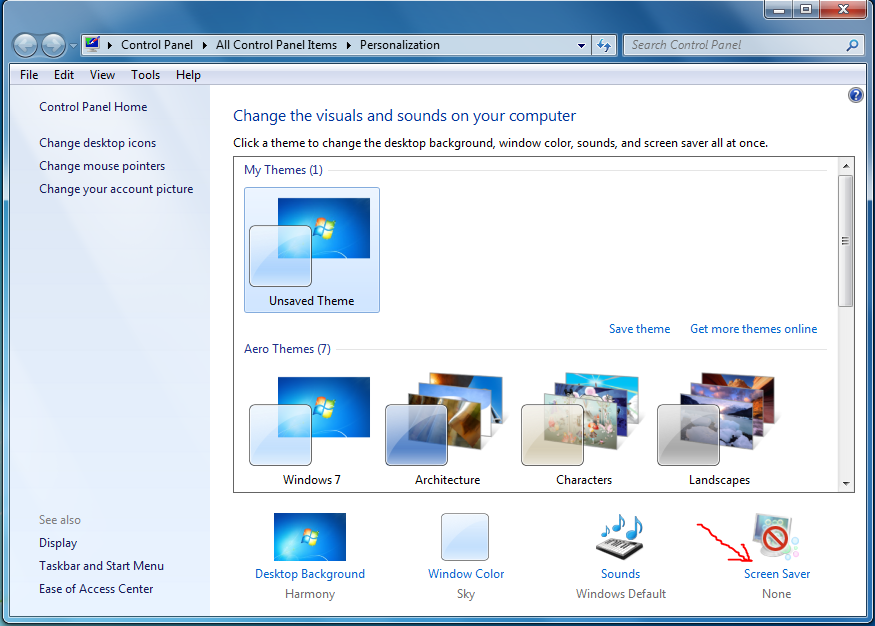Click the search magnifier icon
The width and height of the screenshot is (875, 626).
(x=852, y=45)
